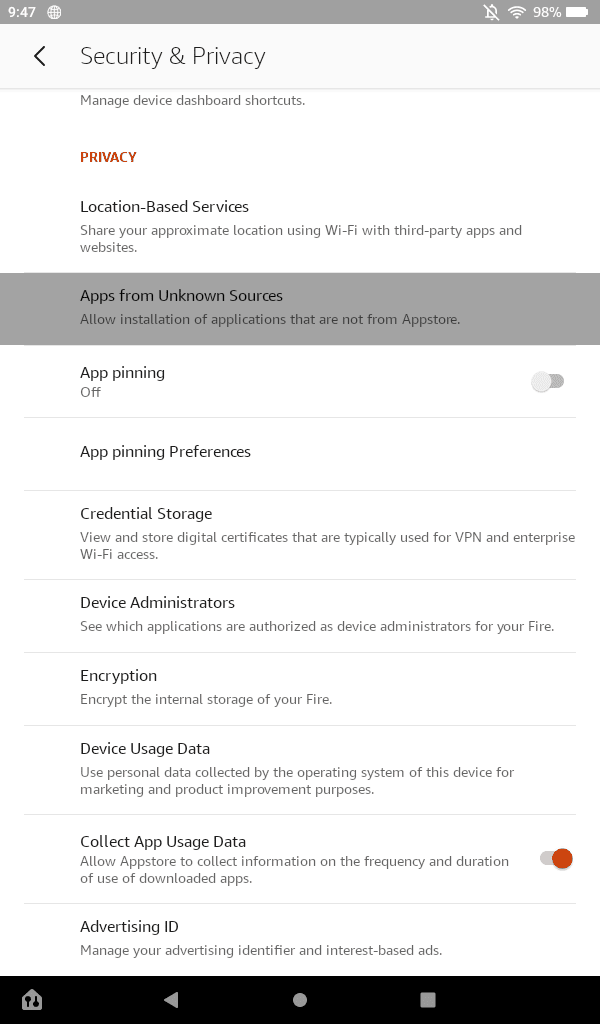Tap the globe icon in the status bar
The width and height of the screenshot is (600, 1024).
point(57,12)
